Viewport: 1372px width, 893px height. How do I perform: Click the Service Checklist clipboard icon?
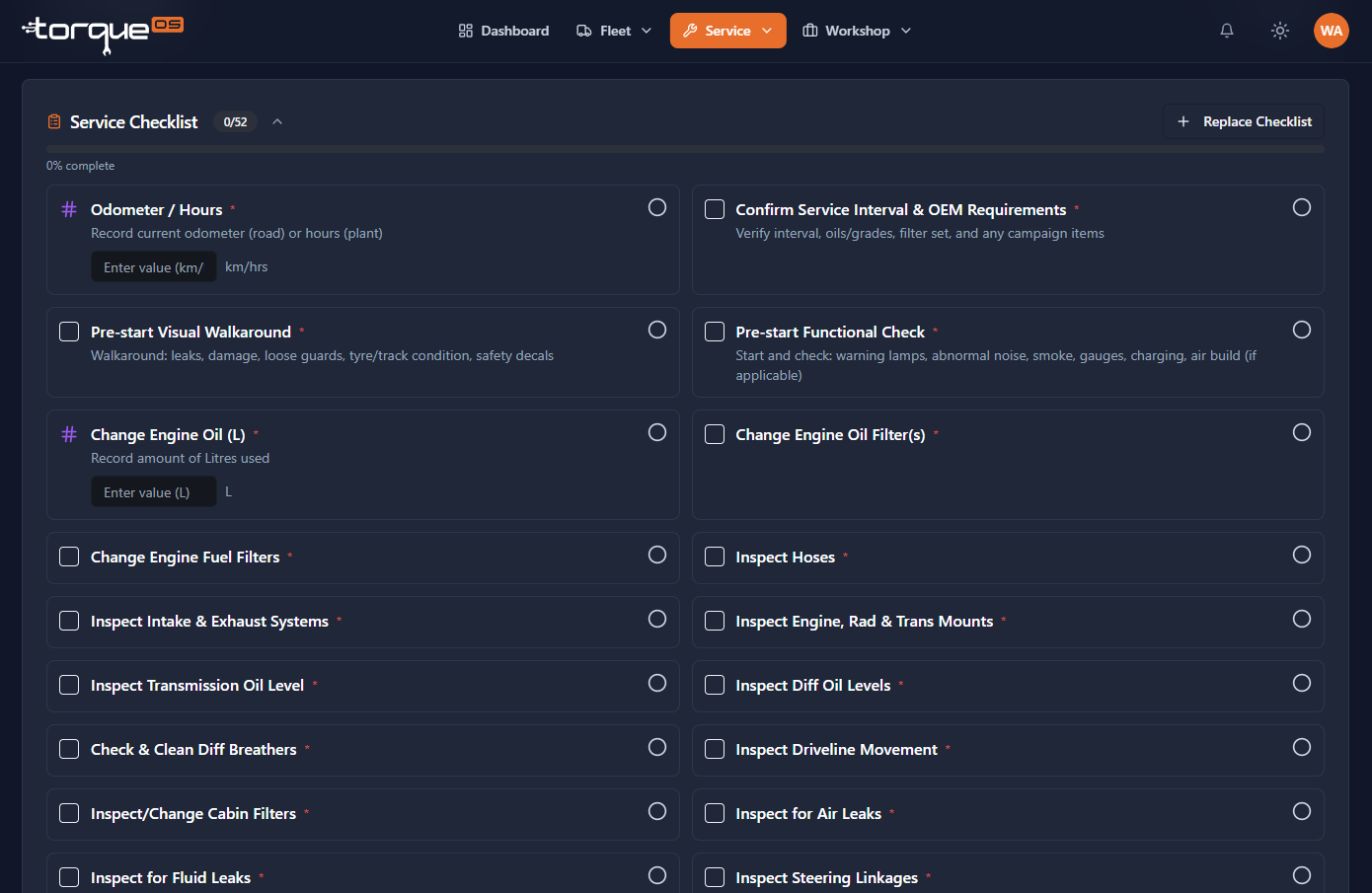(54, 122)
